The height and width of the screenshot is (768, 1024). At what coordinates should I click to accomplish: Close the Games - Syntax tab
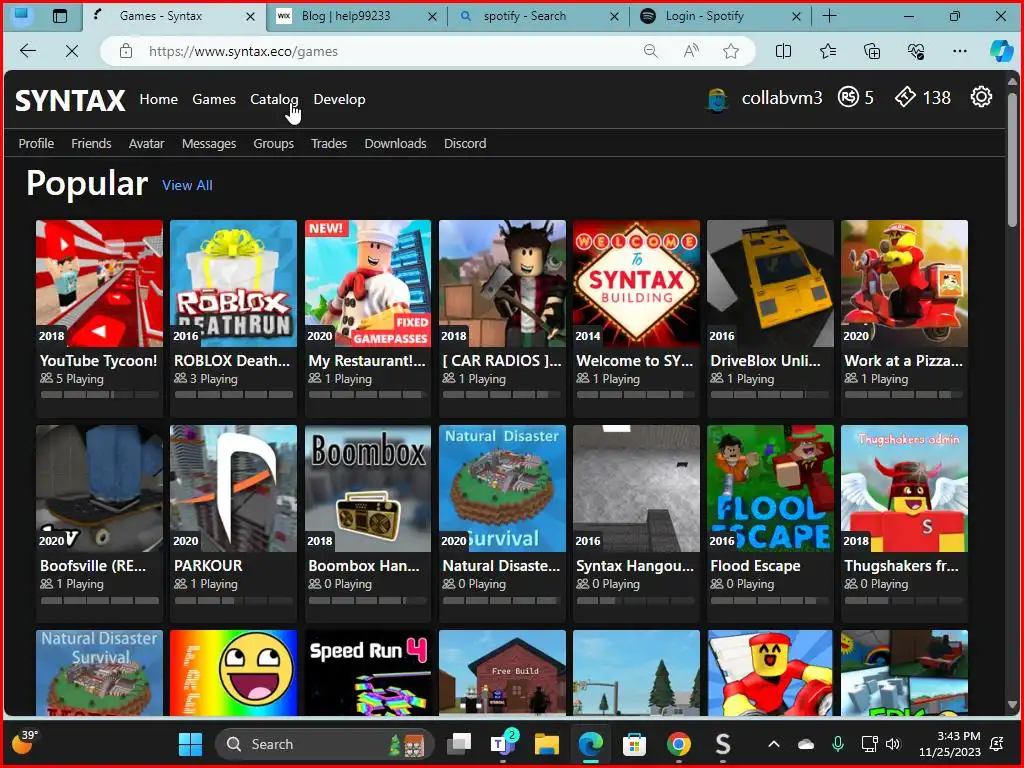(250, 16)
